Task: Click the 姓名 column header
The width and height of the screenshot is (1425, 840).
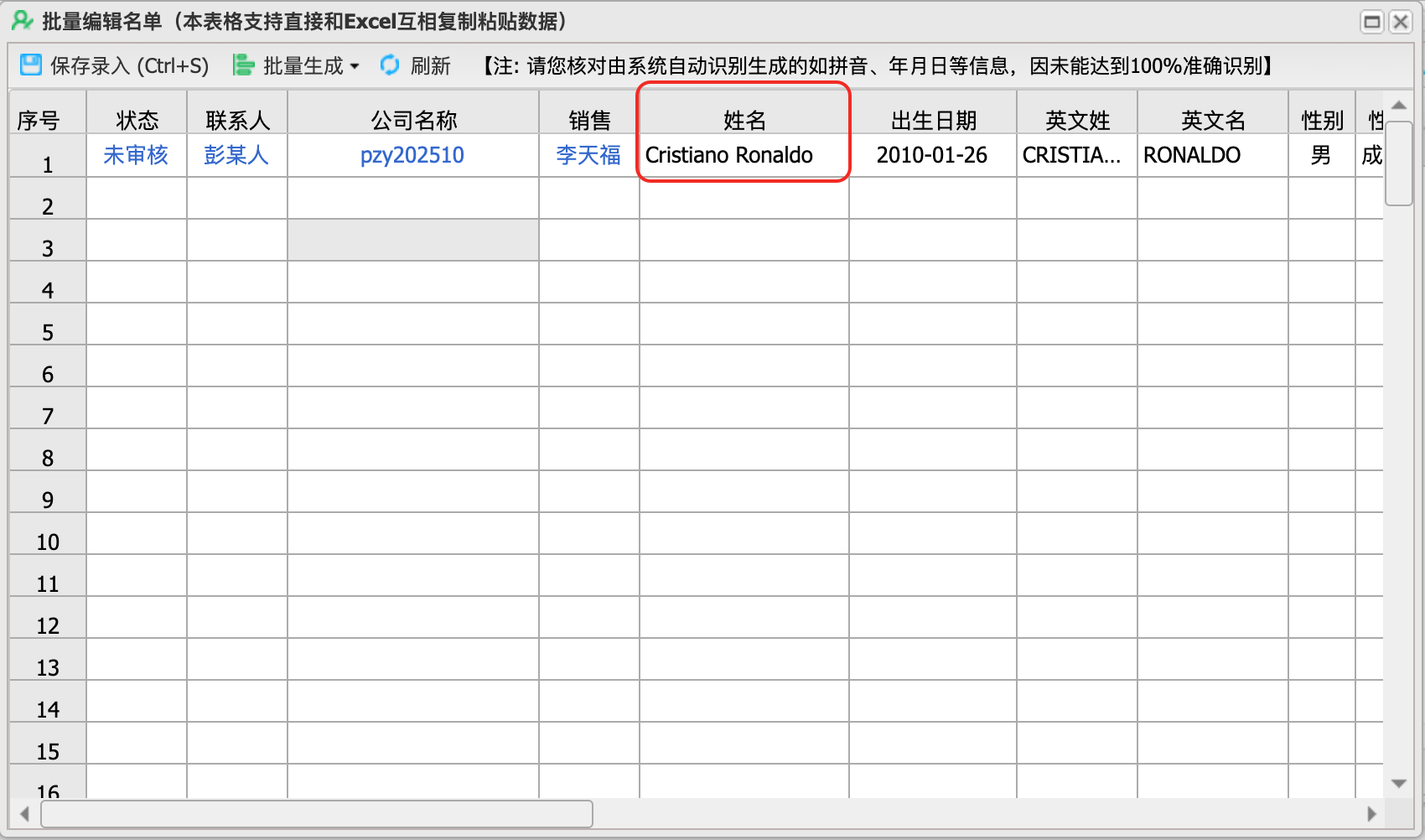Action: pyautogui.click(x=744, y=121)
